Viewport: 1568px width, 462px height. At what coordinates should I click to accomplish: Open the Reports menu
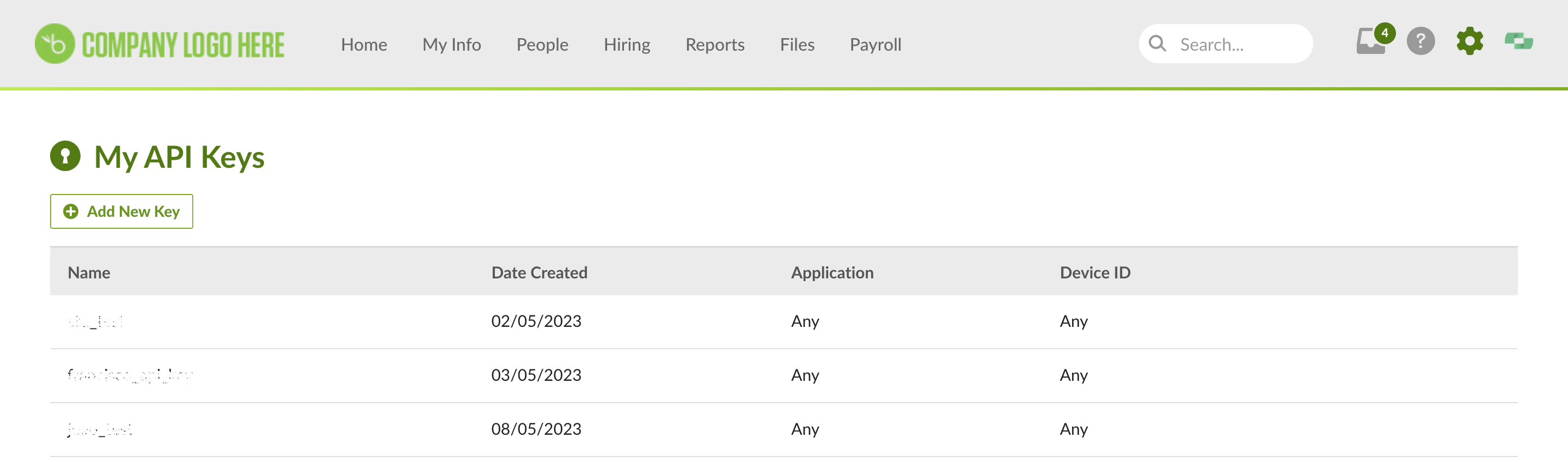point(715,45)
